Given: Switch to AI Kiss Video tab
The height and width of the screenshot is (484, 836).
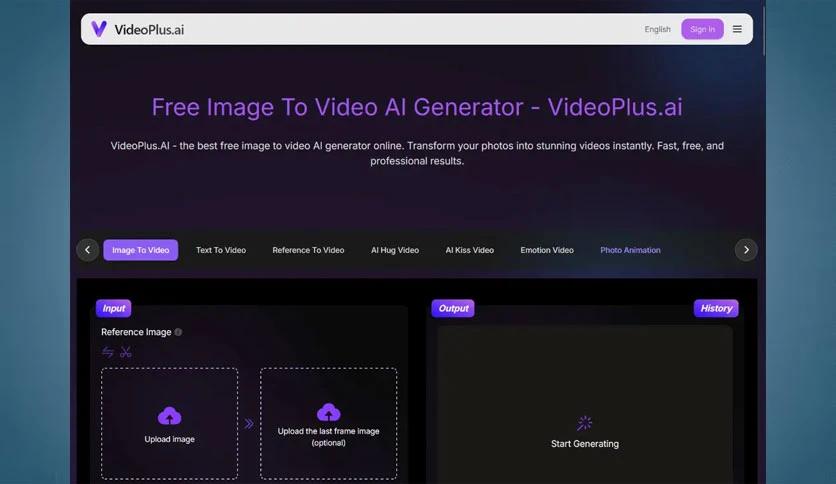Looking at the screenshot, I should pyautogui.click(x=469, y=250).
